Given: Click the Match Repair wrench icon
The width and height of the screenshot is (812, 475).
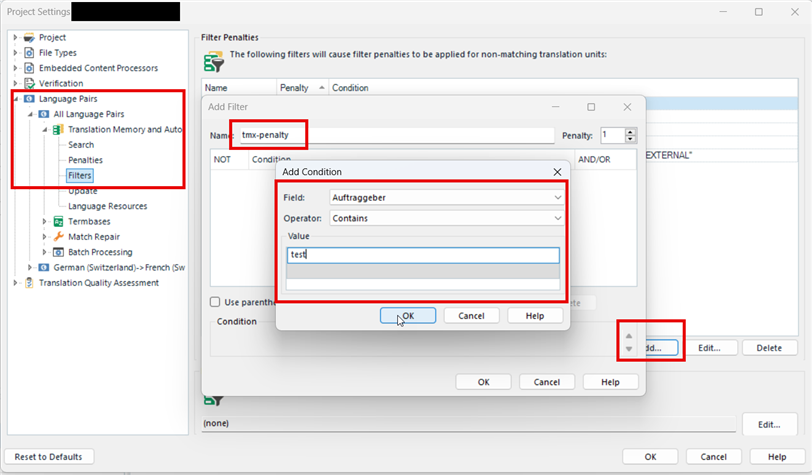Looking at the screenshot, I should coord(59,237).
